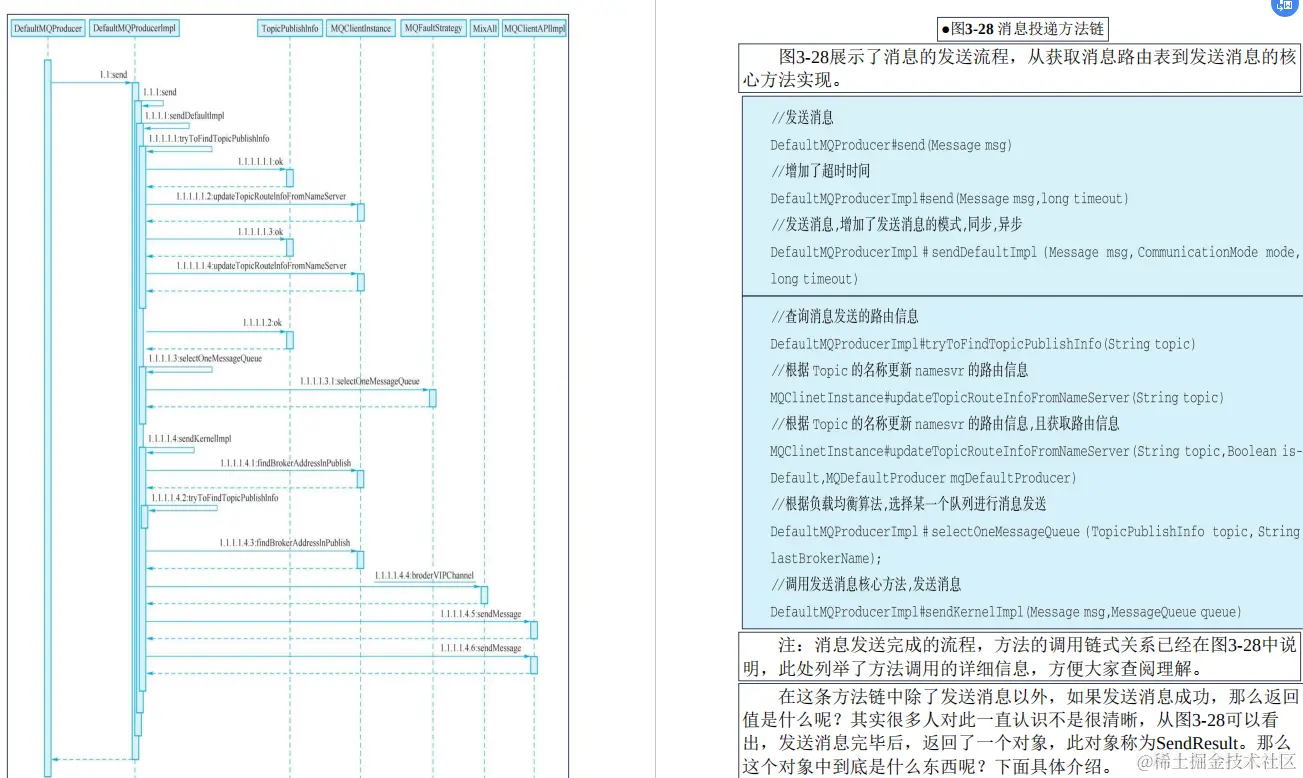This screenshot has height=778, width=1303.
Task: Click the '1.1:send' message label
Action: 113,75
